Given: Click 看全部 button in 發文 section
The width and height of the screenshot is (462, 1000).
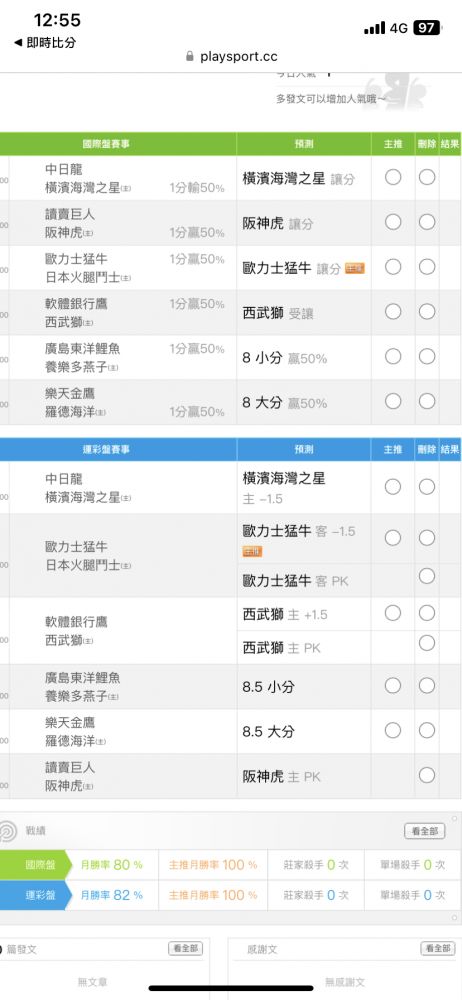Looking at the screenshot, I should click(186, 948).
